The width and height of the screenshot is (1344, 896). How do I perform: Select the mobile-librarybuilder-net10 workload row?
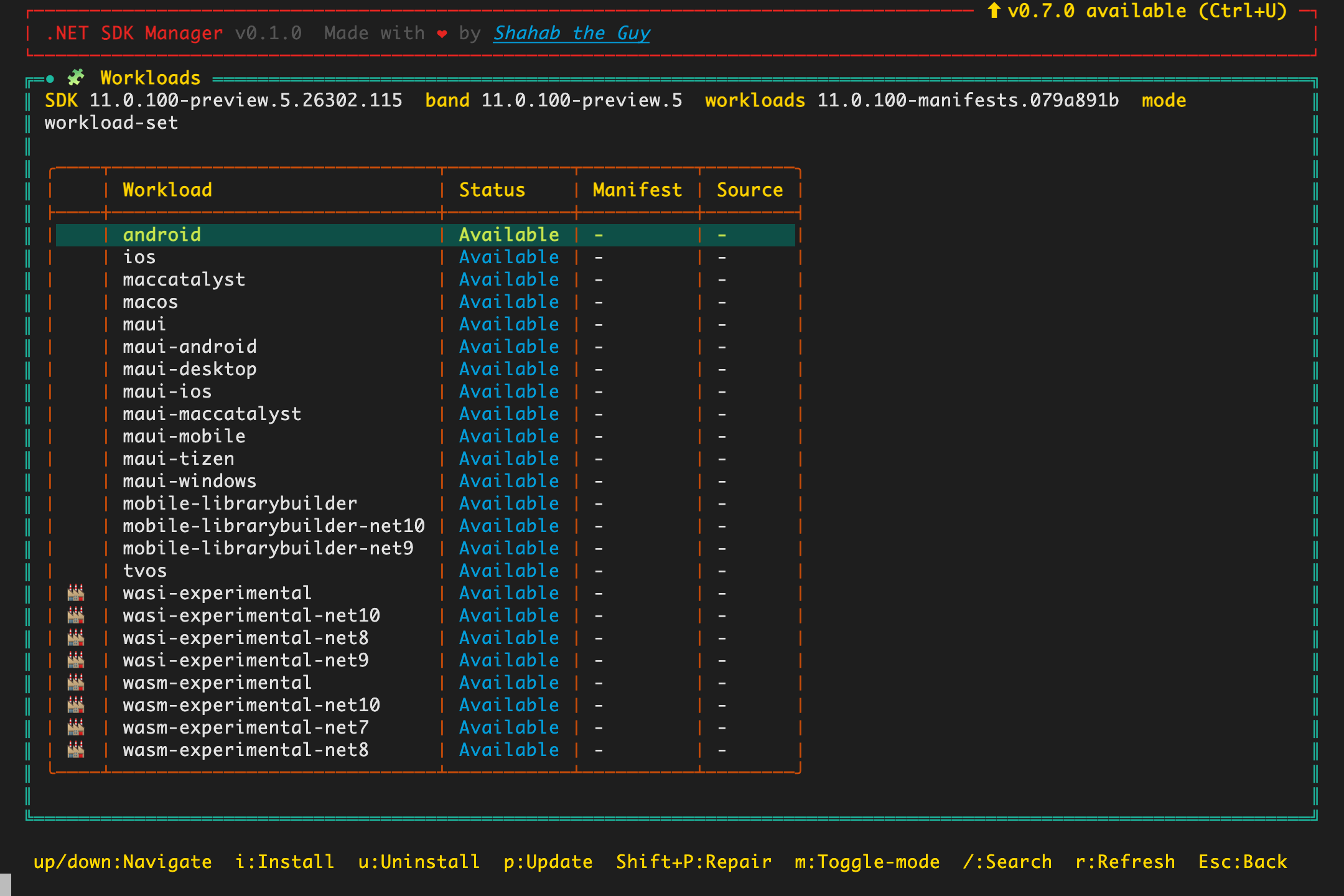(426, 526)
